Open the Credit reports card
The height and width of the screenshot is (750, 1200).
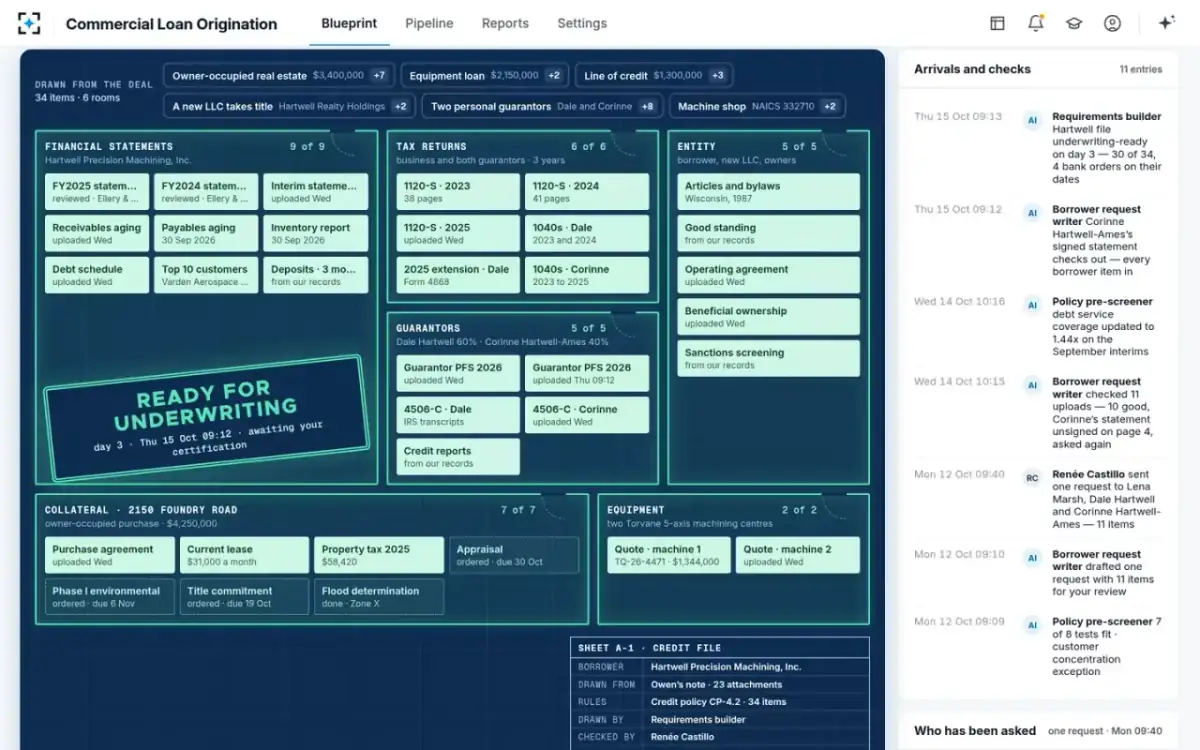click(458, 456)
